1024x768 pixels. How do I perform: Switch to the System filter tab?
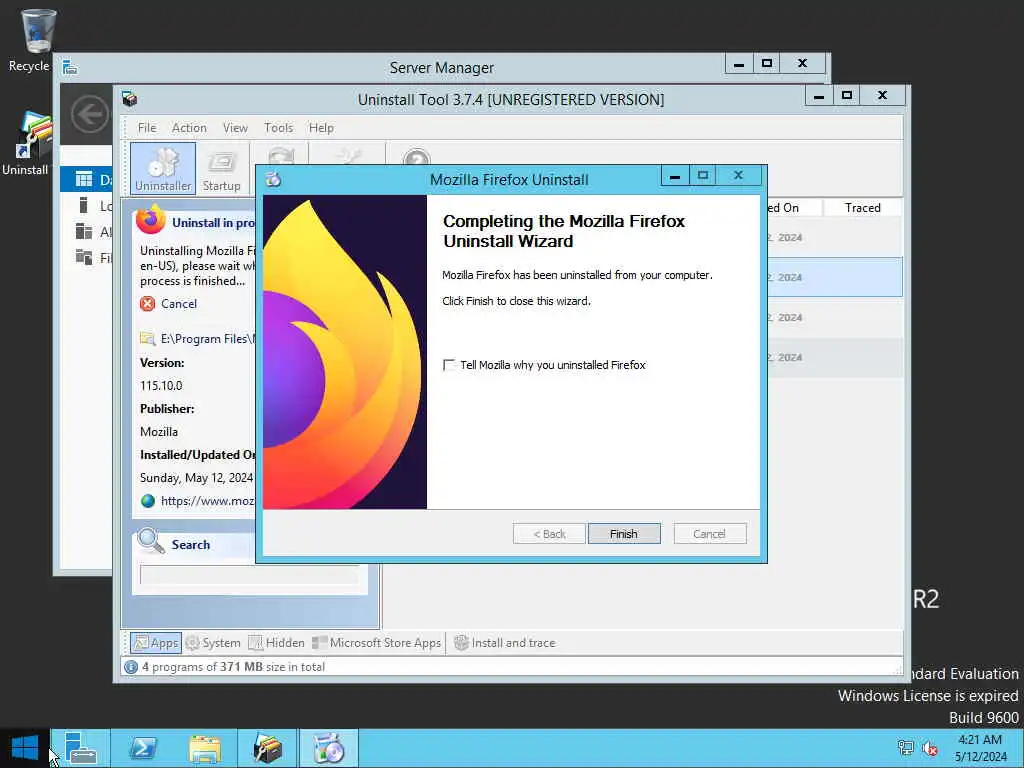pos(213,643)
